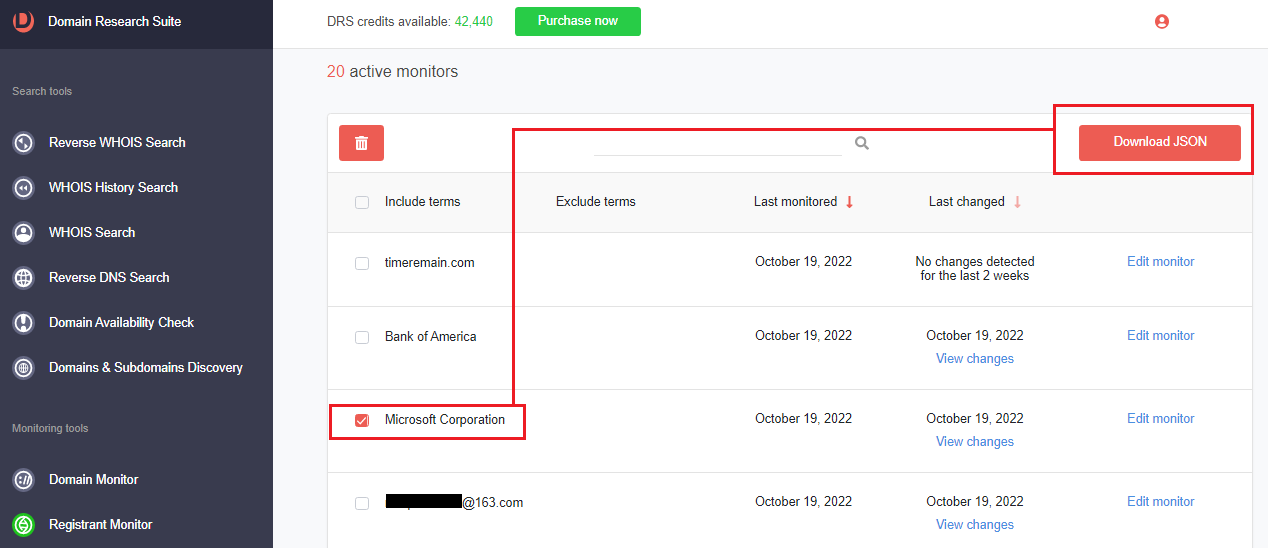Image resolution: width=1268 pixels, height=548 pixels.
Task: View changes for Microsoft Corporation
Action: (975, 441)
